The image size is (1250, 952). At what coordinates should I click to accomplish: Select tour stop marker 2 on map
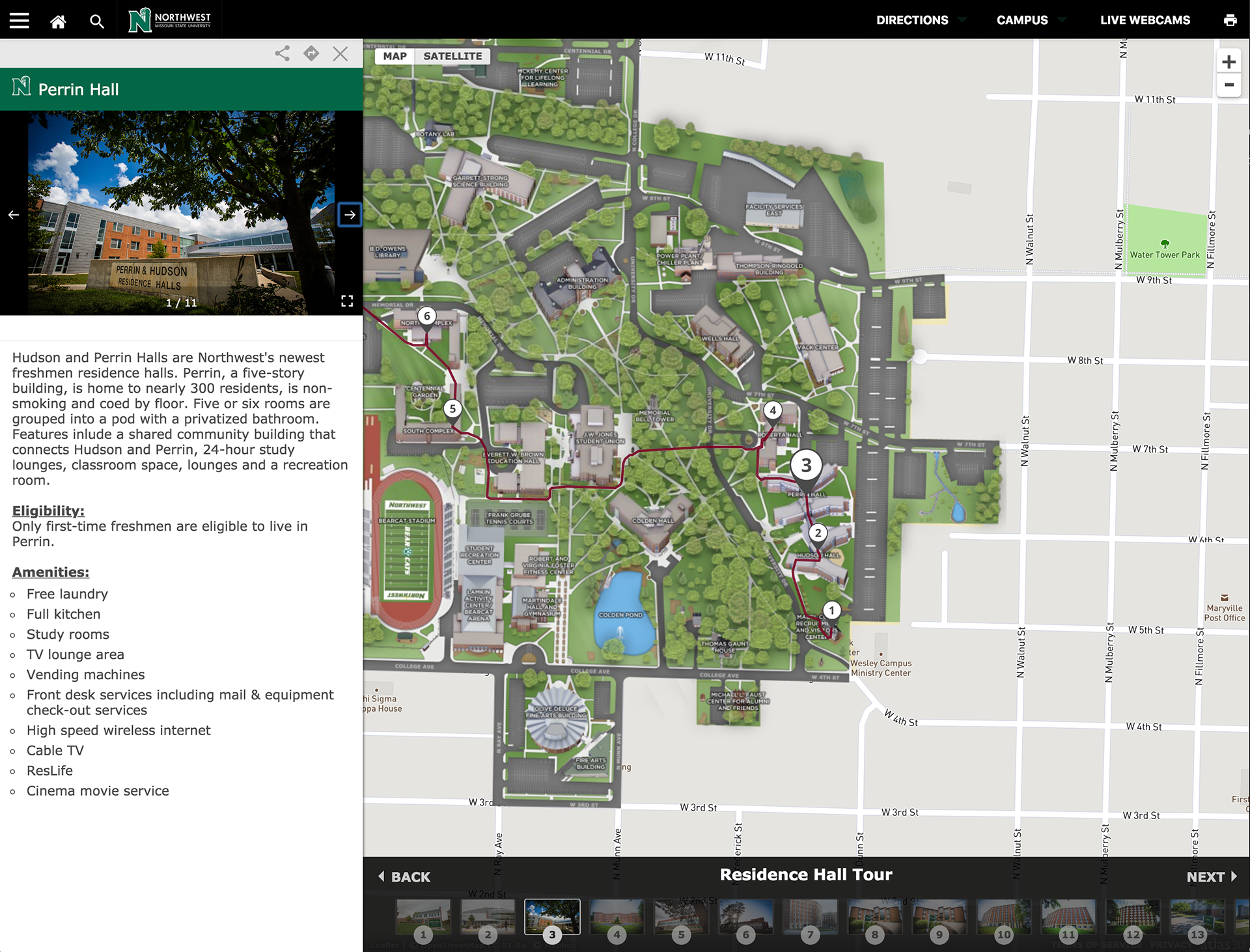pyautogui.click(x=818, y=533)
